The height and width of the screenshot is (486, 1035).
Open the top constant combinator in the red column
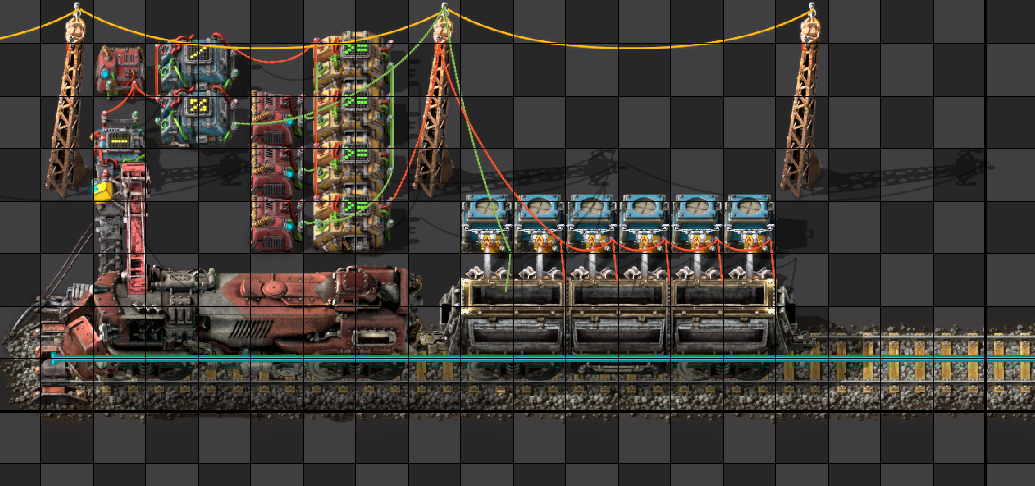[276, 119]
